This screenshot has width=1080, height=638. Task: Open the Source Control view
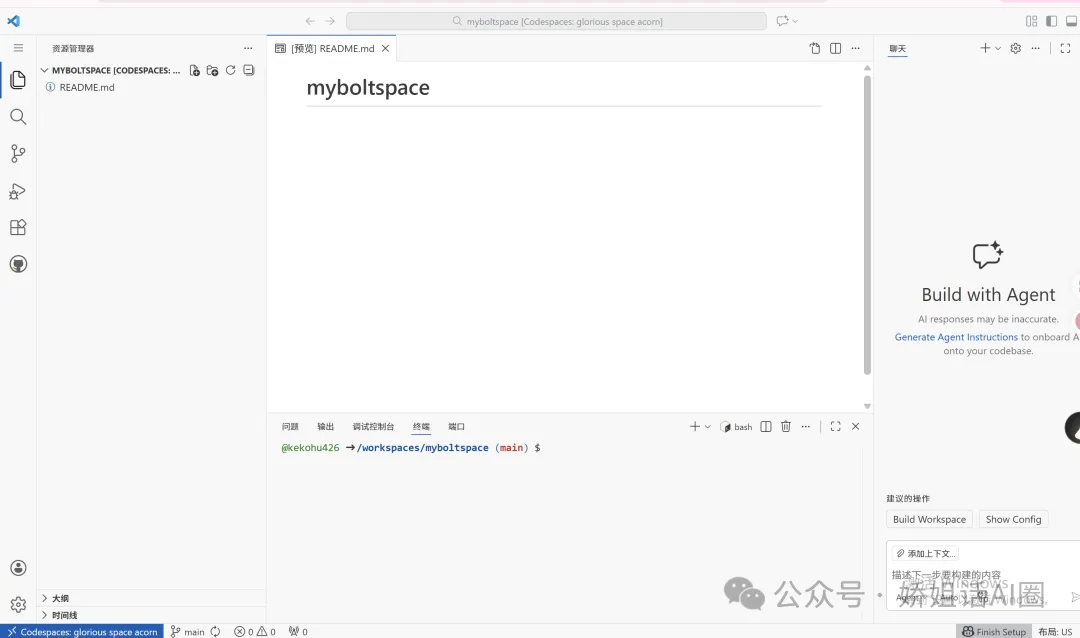(x=18, y=154)
